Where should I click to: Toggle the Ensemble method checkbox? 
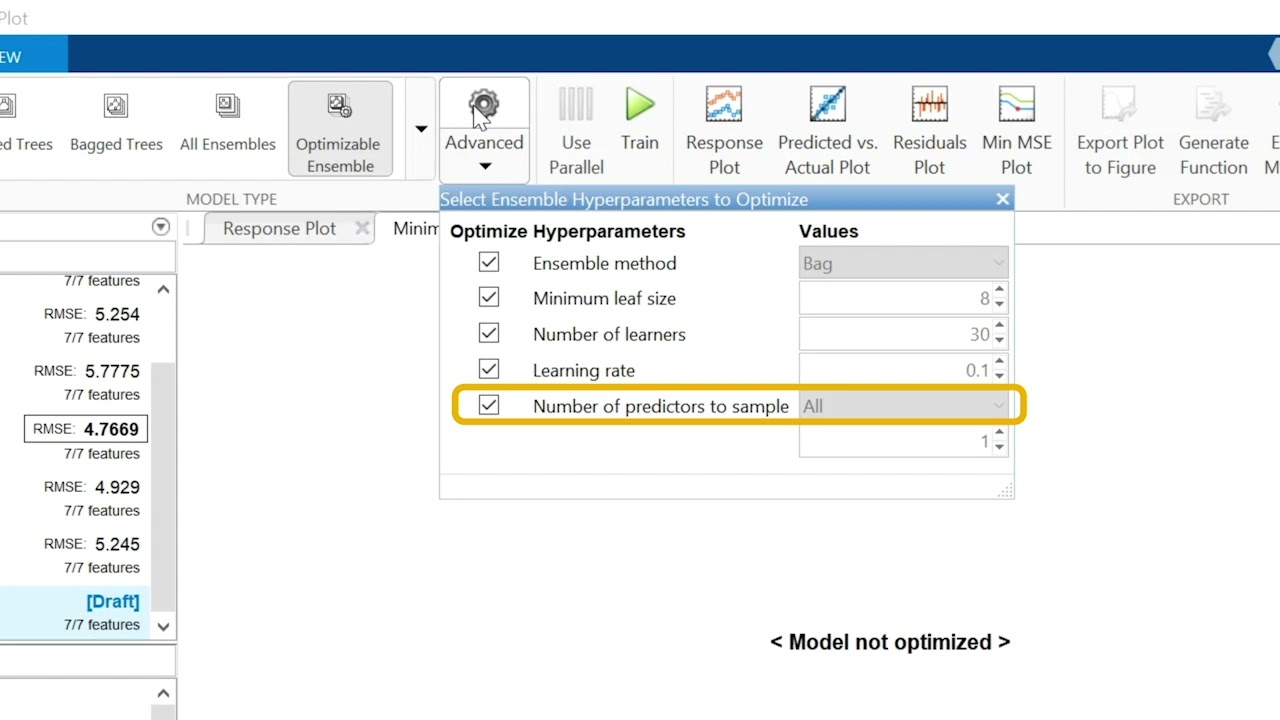pyautogui.click(x=489, y=263)
